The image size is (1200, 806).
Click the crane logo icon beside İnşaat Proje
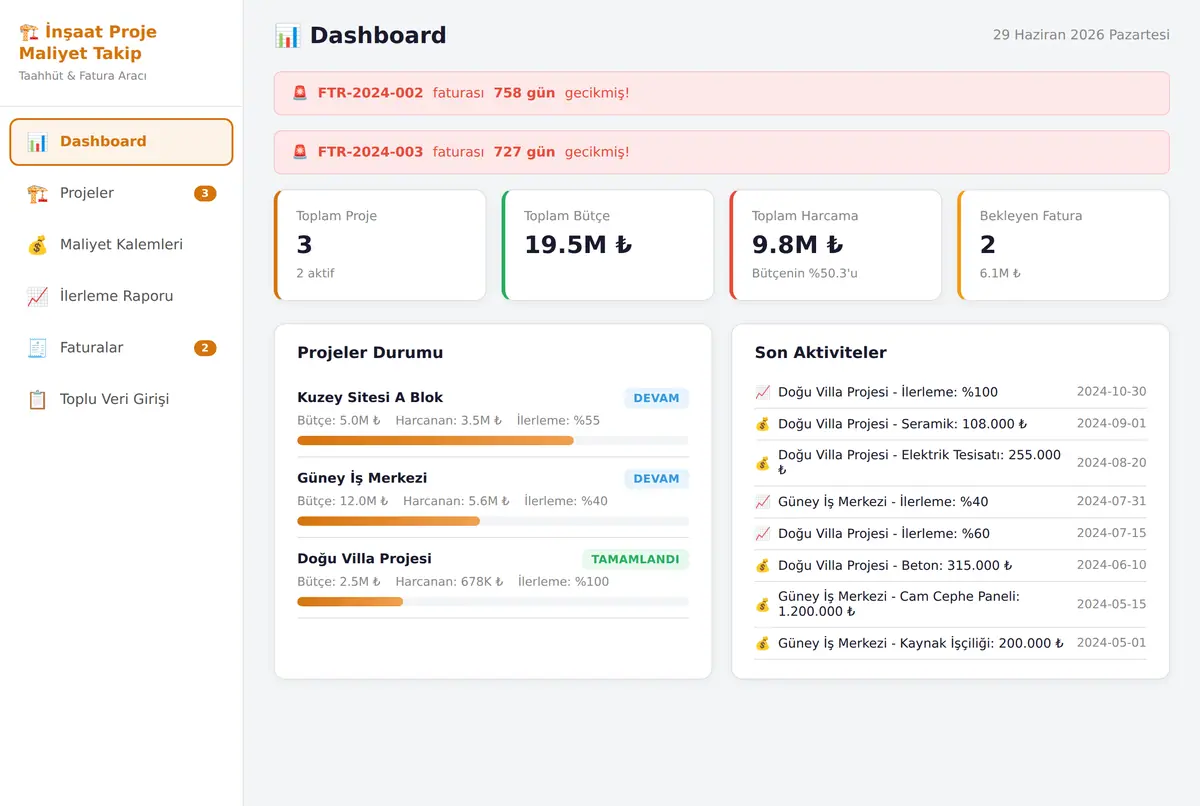[x=28, y=32]
